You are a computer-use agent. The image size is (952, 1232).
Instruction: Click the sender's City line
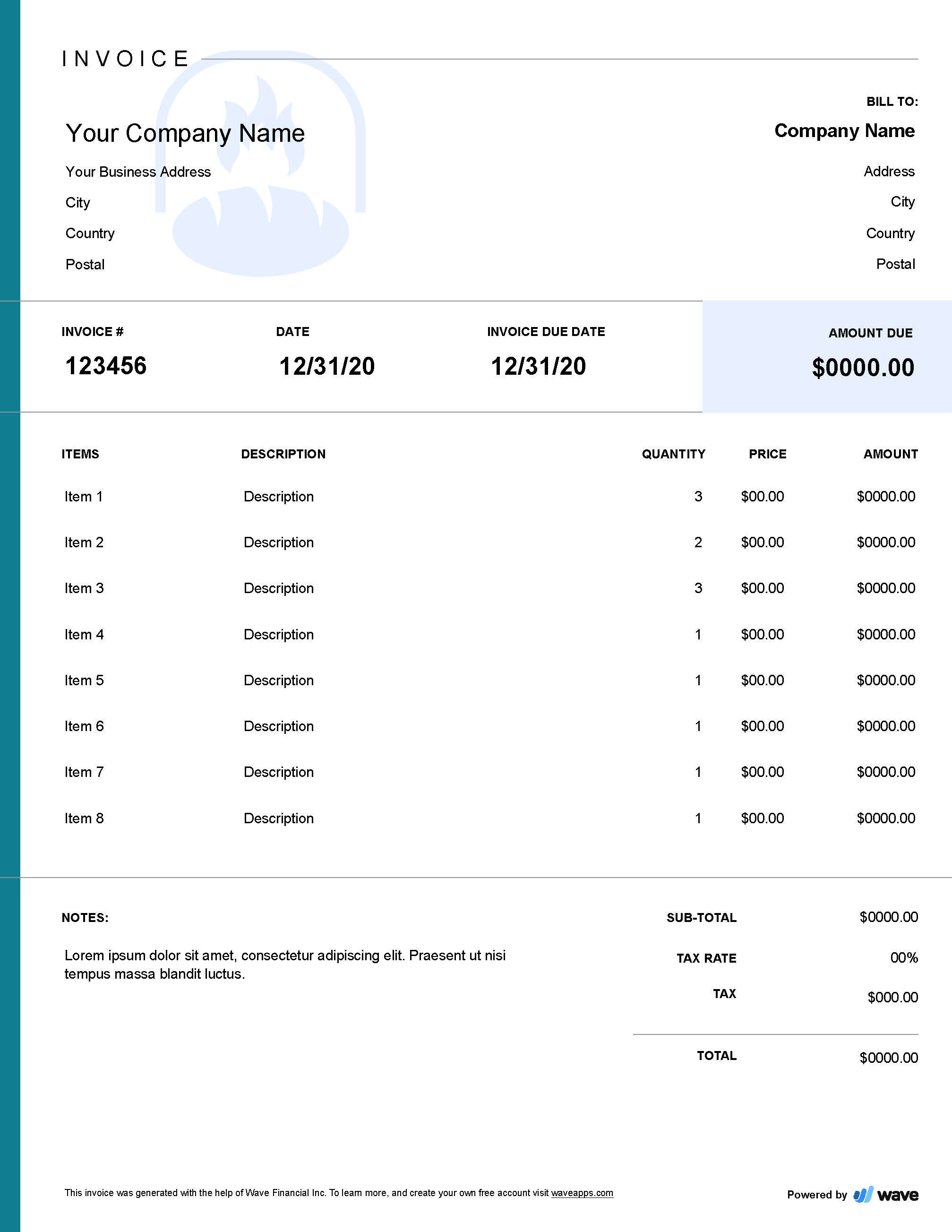pyautogui.click(x=78, y=203)
